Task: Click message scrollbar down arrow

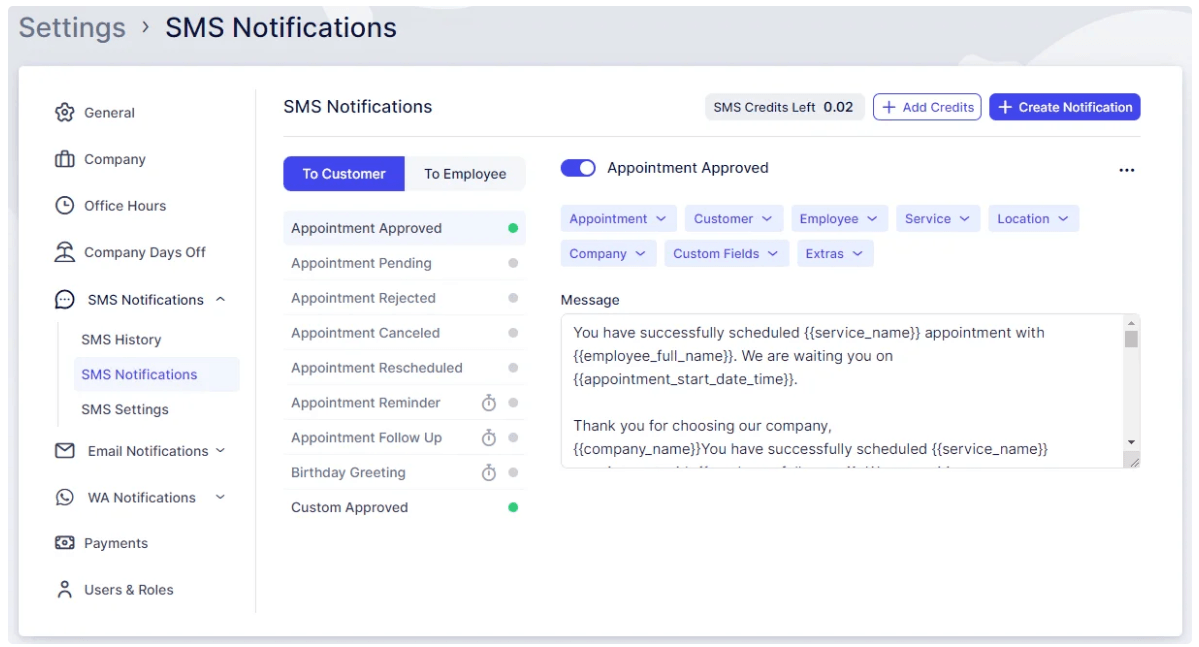Action: [x=1131, y=443]
